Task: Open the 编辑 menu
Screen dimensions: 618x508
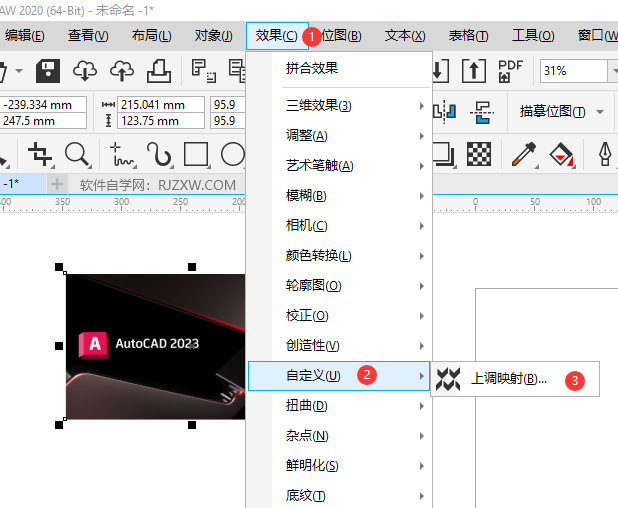Action: pyautogui.click(x=24, y=36)
